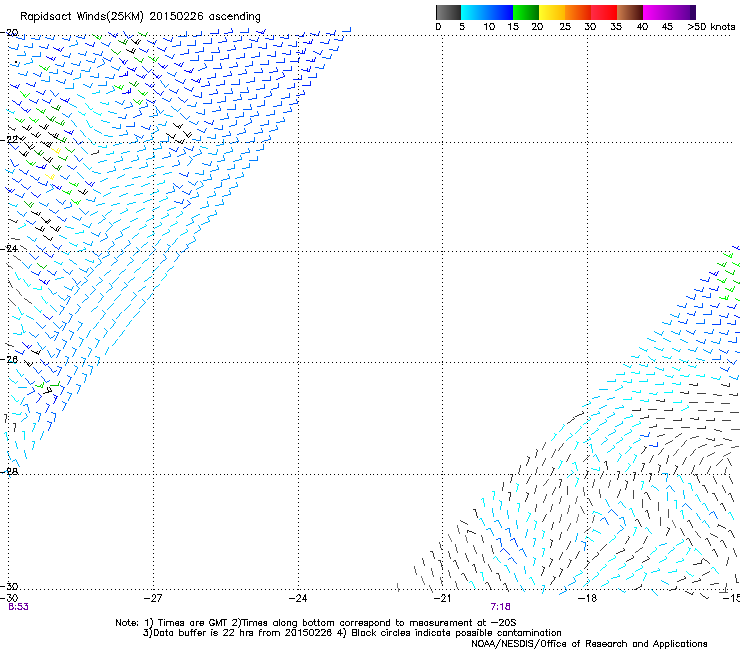Screen dimensions: 740x650
Task: Click the '-21' longitude axis label
Action: point(442,598)
